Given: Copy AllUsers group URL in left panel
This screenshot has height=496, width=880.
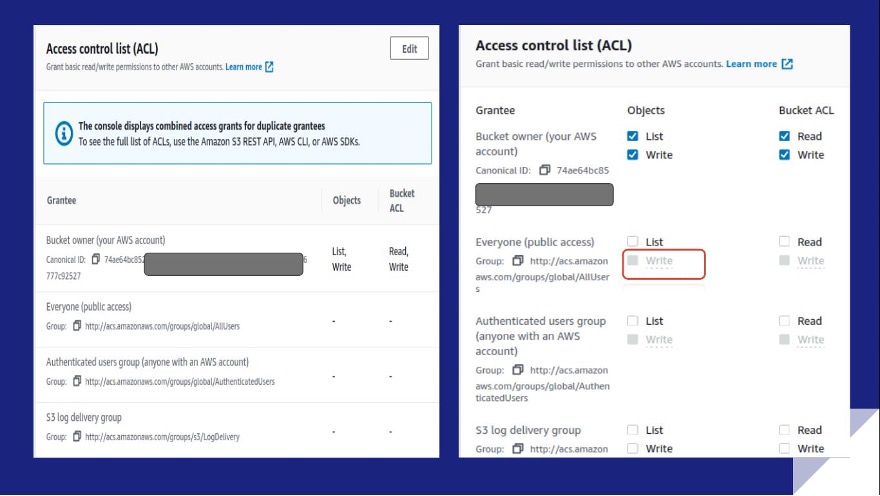Looking at the screenshot, I should click(77, 326).
